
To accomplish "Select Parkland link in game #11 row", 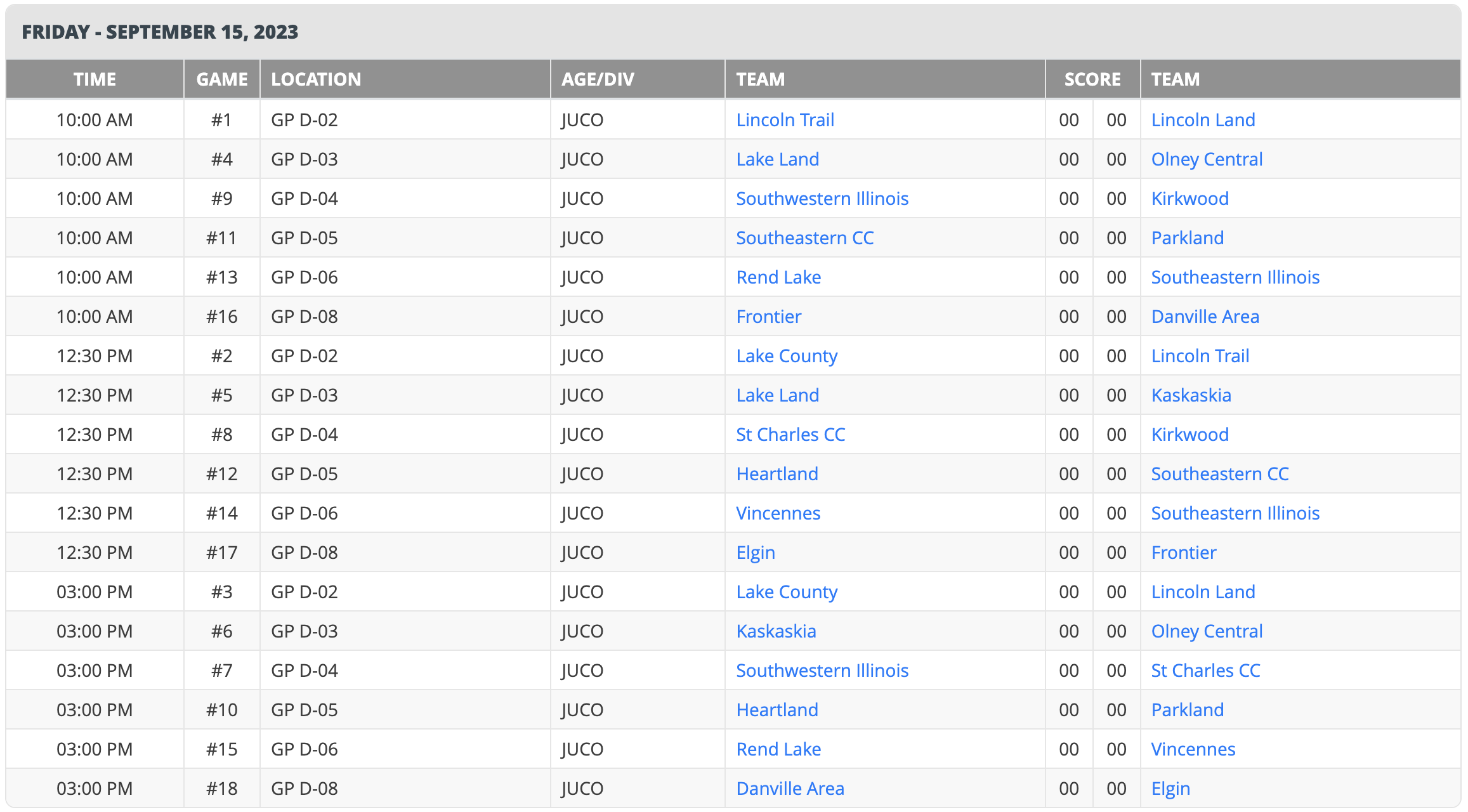I will click(x=1187, y=238).
